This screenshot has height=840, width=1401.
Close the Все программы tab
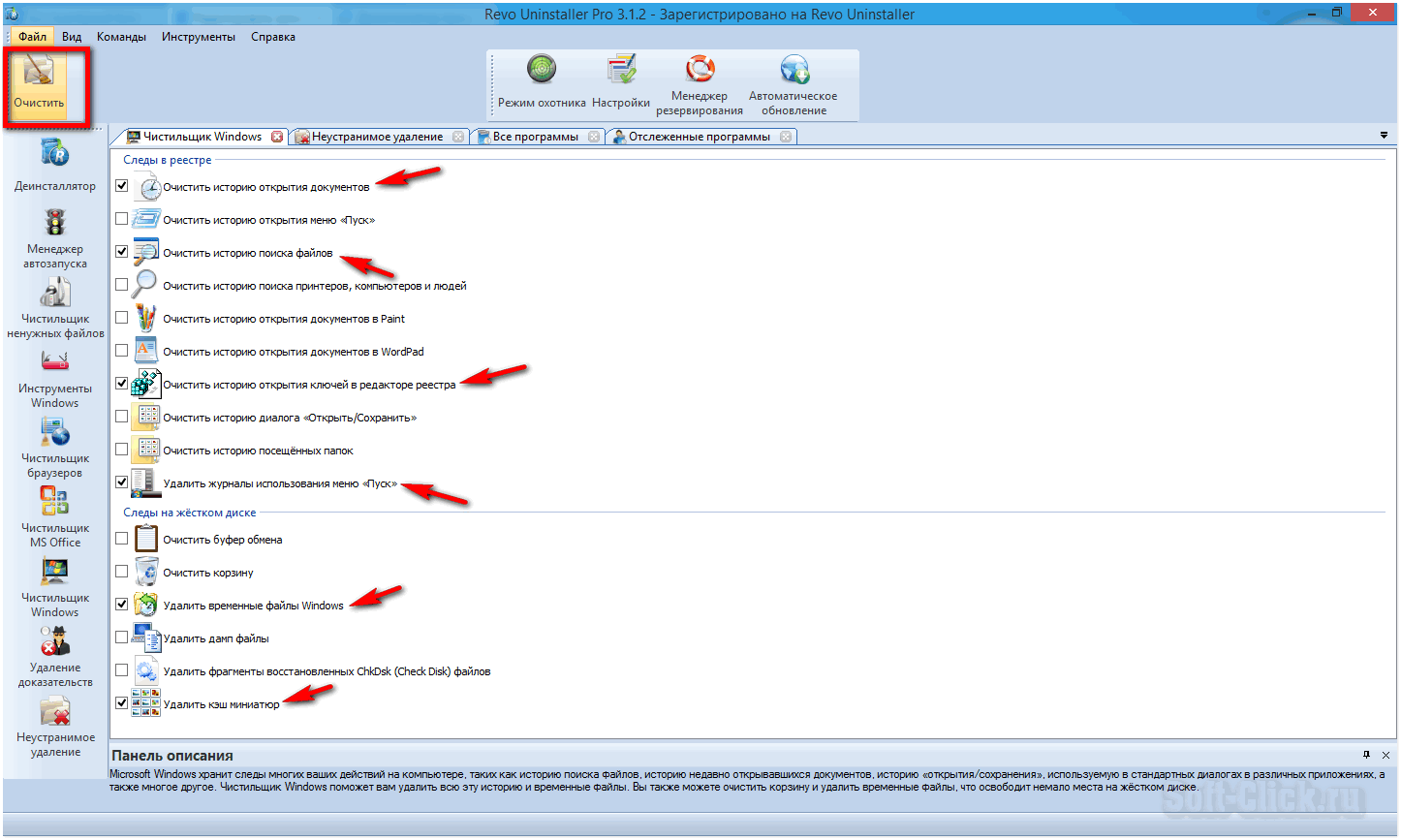594,137
